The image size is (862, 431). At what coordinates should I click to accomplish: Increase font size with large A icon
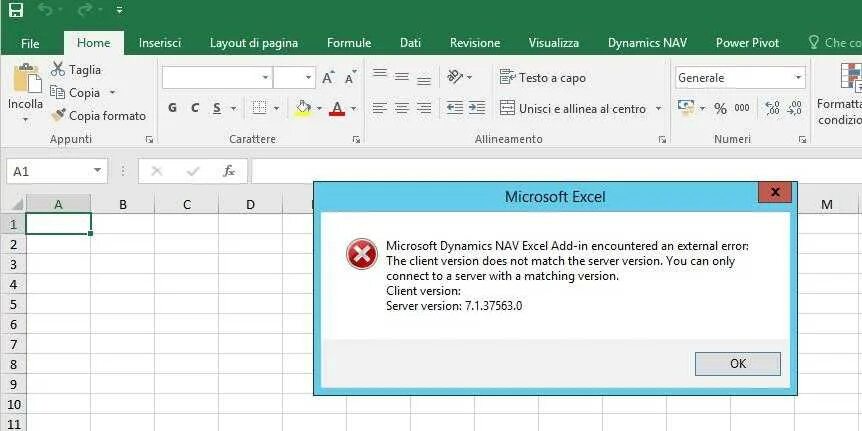click(328, 78)
